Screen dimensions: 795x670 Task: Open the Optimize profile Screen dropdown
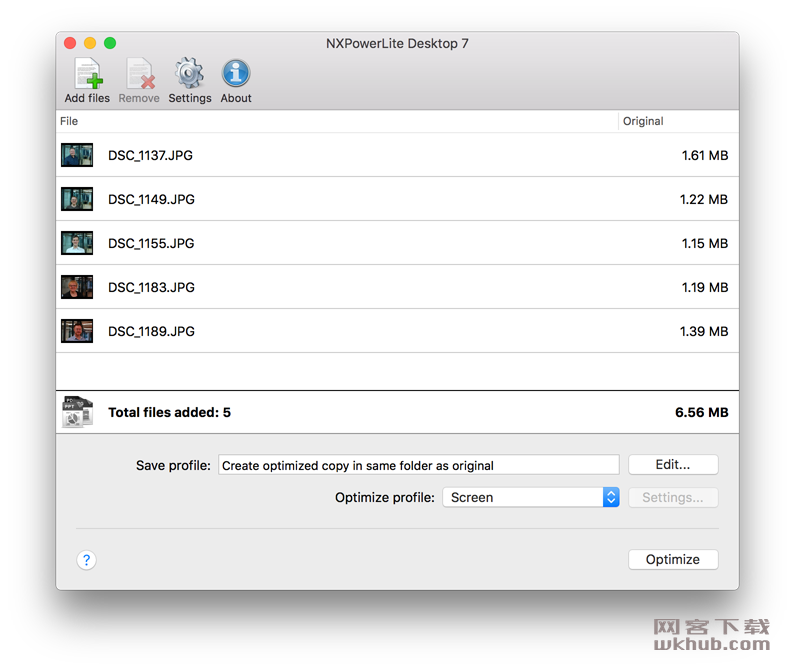(531, 498)
